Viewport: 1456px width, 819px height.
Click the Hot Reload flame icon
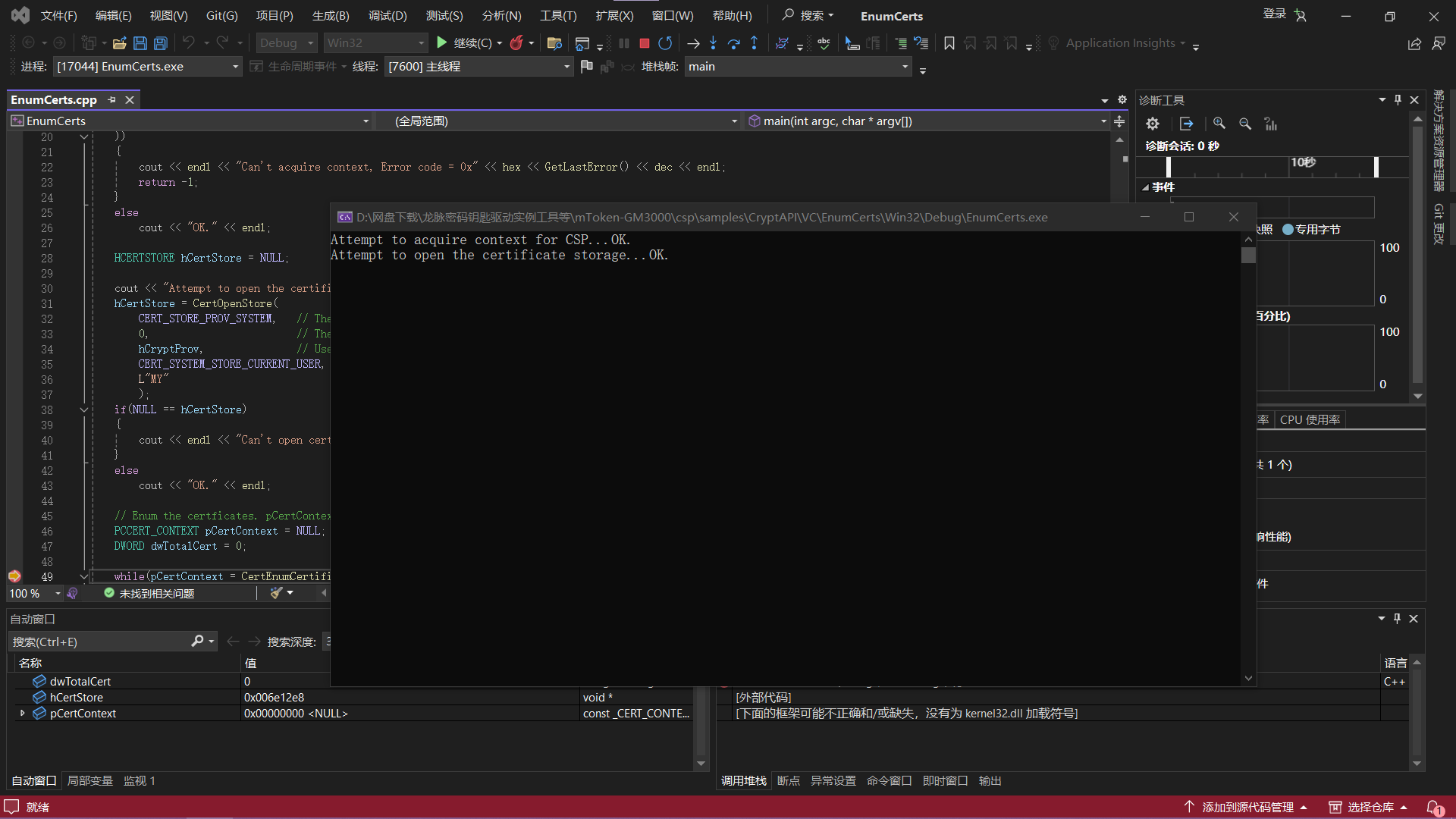[x=516, y=43]
